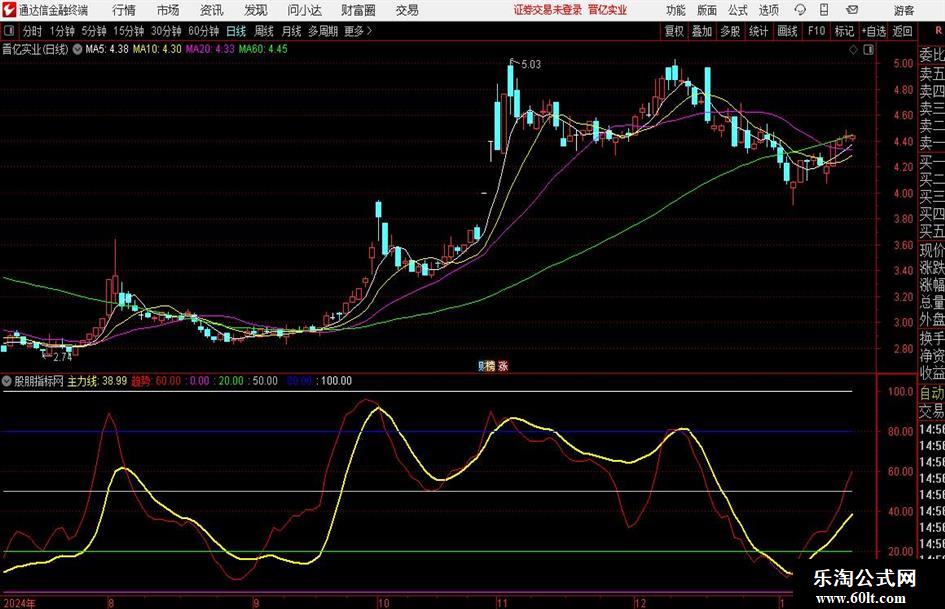Open the 问小达 menu
The height and width of the screenshot is (609, 945).
pos(304,10)
